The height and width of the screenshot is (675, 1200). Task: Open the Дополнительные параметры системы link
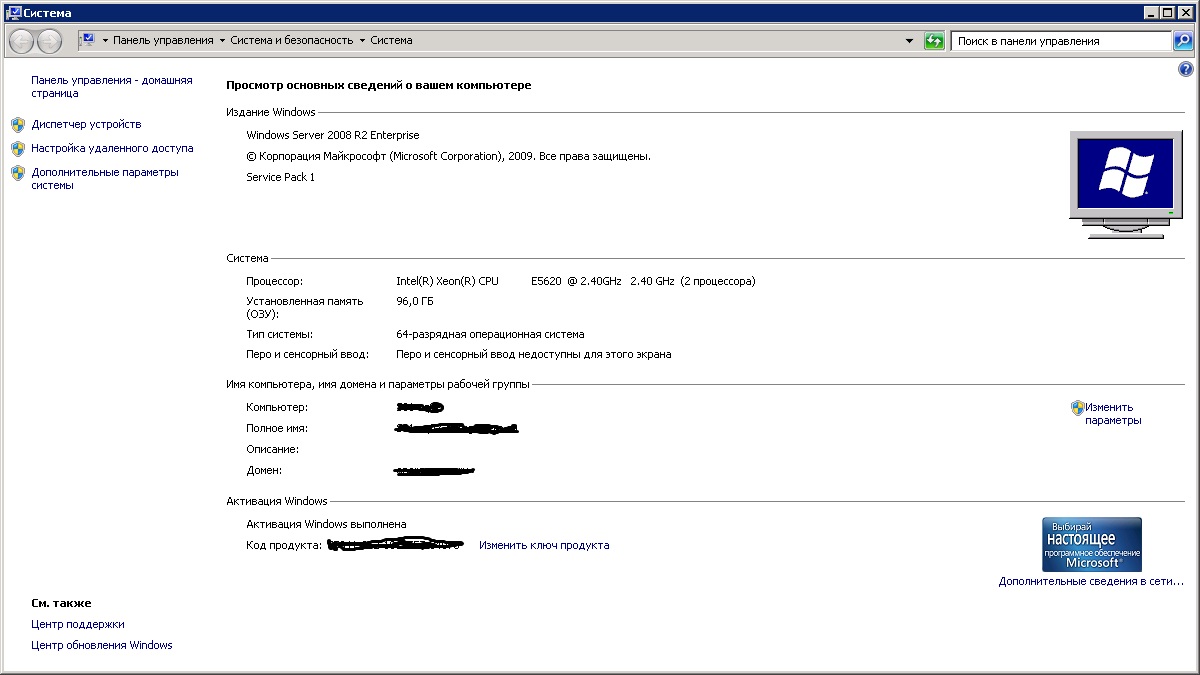coord(105,179)
